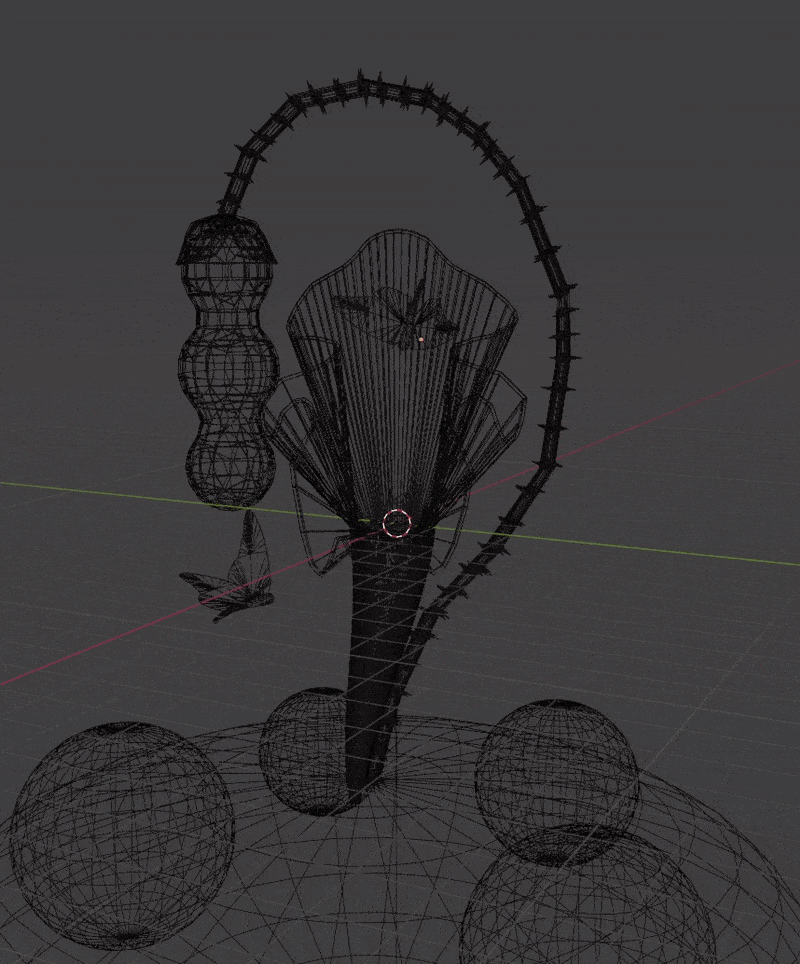Click the 3D cursor ring at flower base

click(397, 523)
